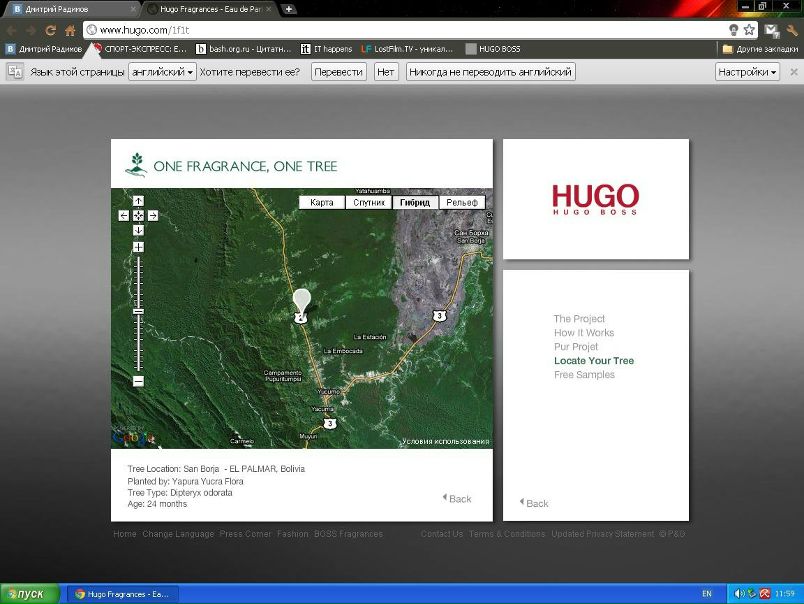Open the Free Samples link
The width and height of the screenshot is (804, 604).
(584, 375)
